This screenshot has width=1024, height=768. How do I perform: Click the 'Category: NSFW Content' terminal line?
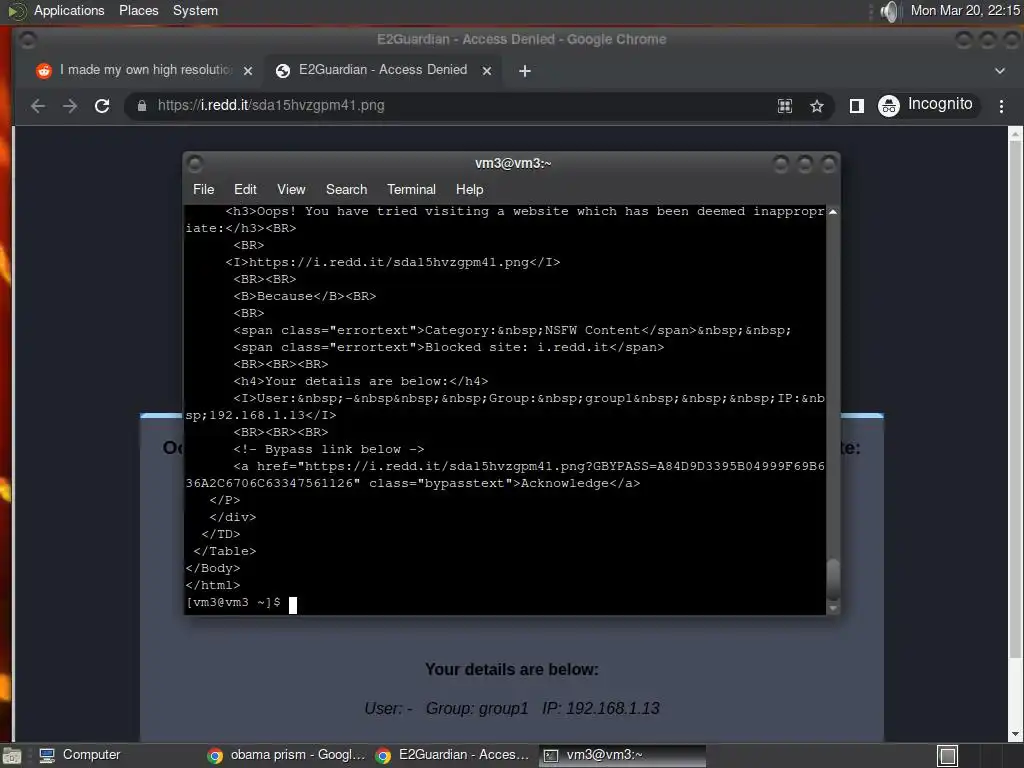512,330
